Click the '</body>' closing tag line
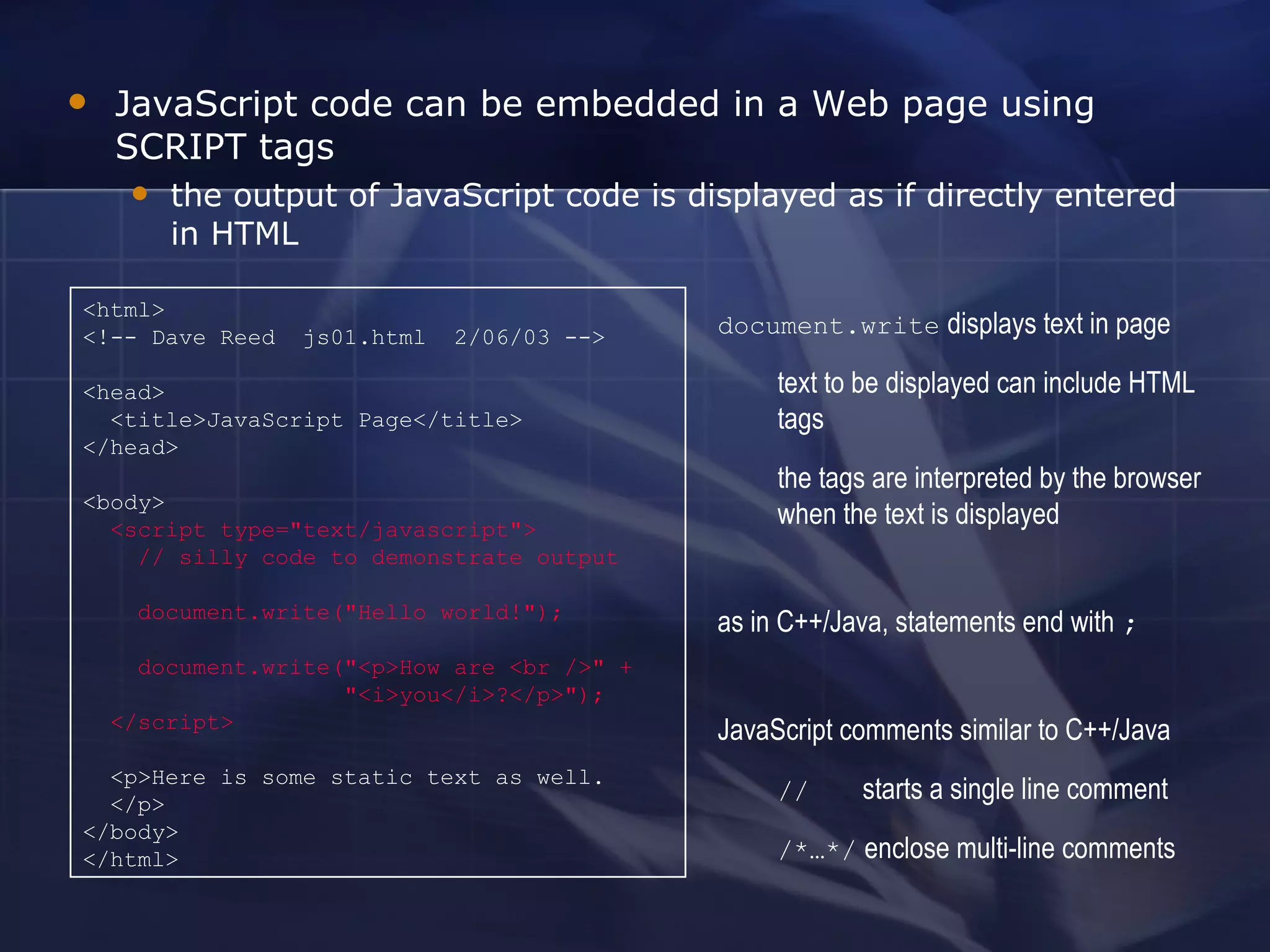 point(131,832)
